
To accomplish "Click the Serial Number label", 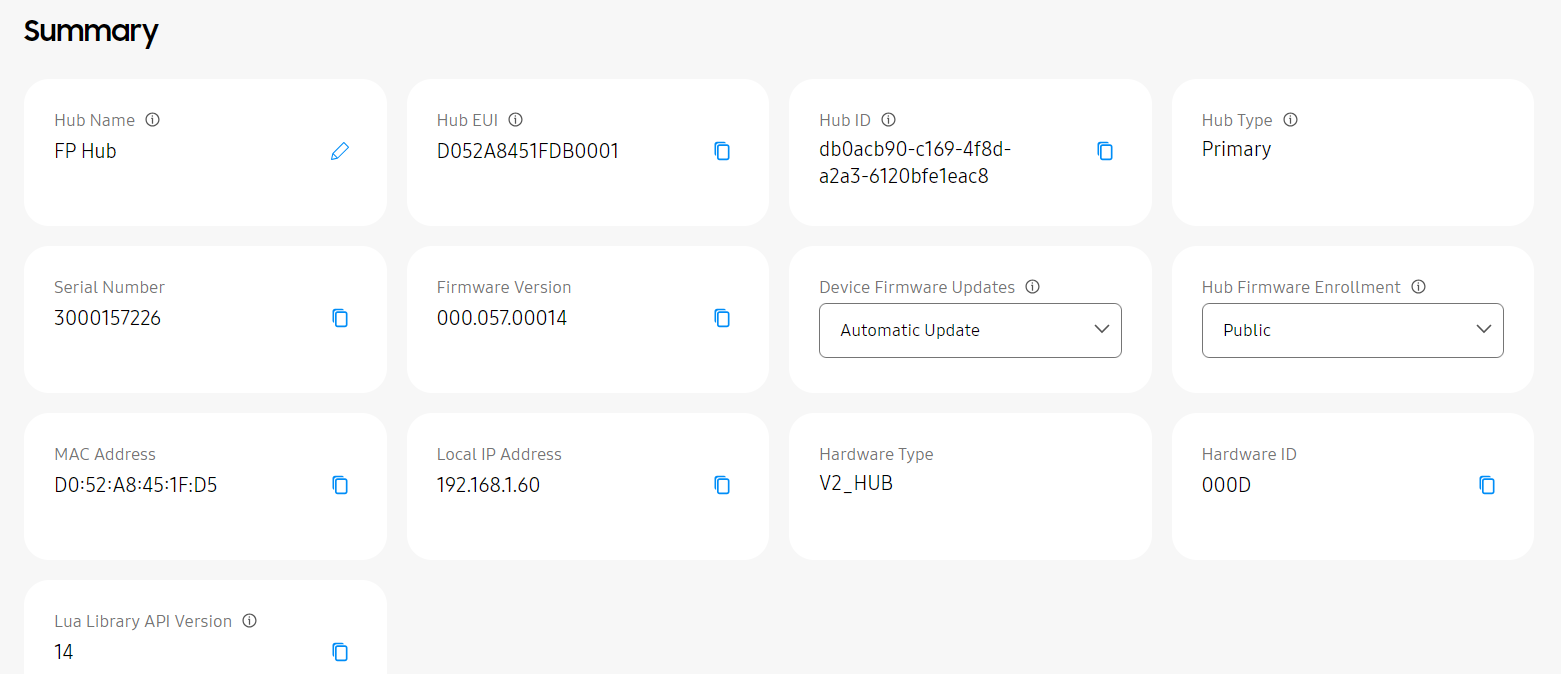I will [109, 287].
